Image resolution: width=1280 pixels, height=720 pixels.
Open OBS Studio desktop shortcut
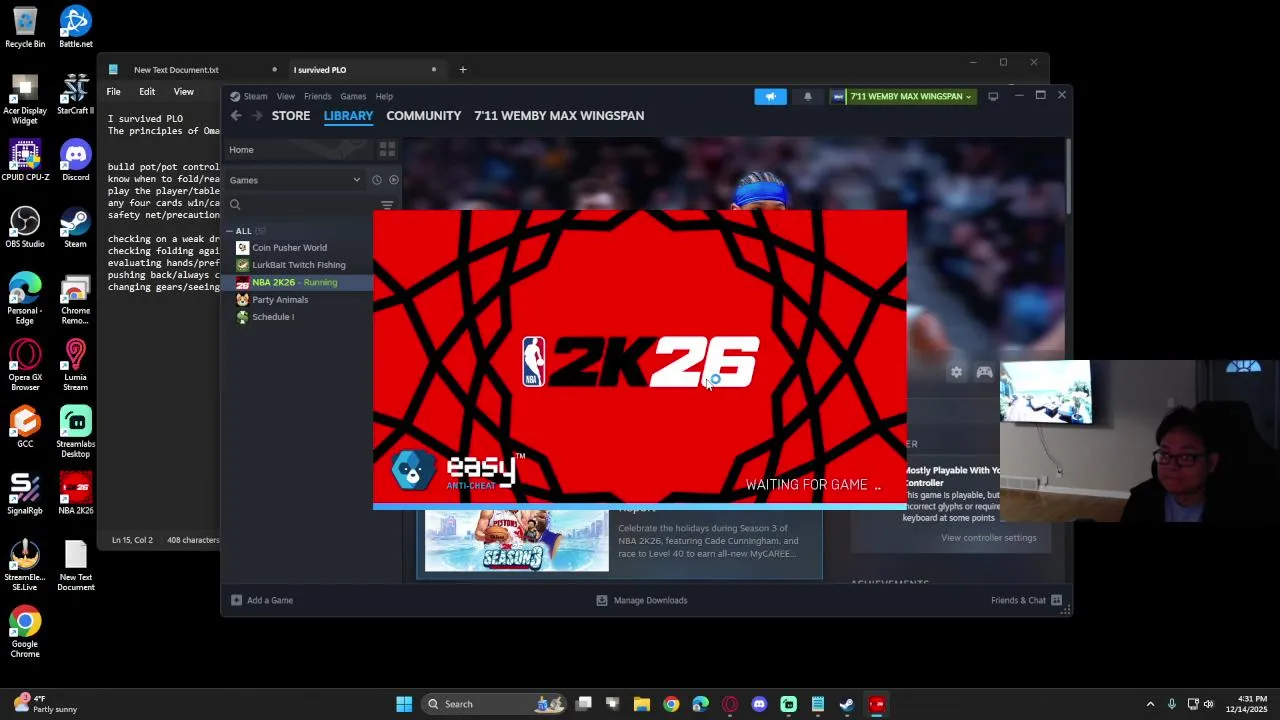[25, 227]
